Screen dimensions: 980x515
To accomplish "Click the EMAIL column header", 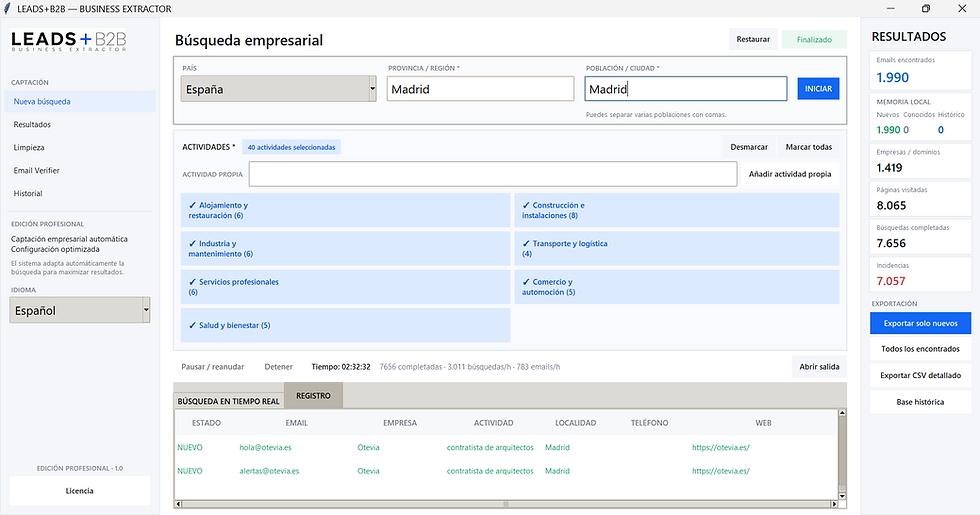I will 296,423.
